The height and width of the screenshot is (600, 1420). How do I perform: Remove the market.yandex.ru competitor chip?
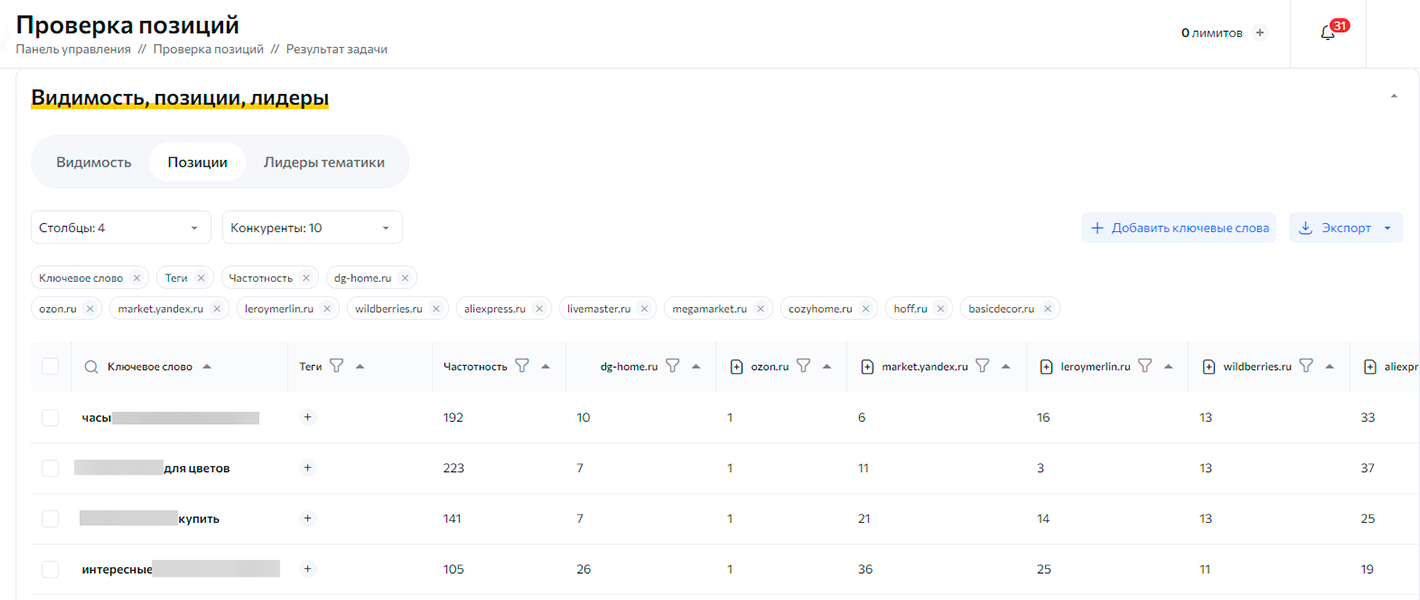(x=217, y=309)
